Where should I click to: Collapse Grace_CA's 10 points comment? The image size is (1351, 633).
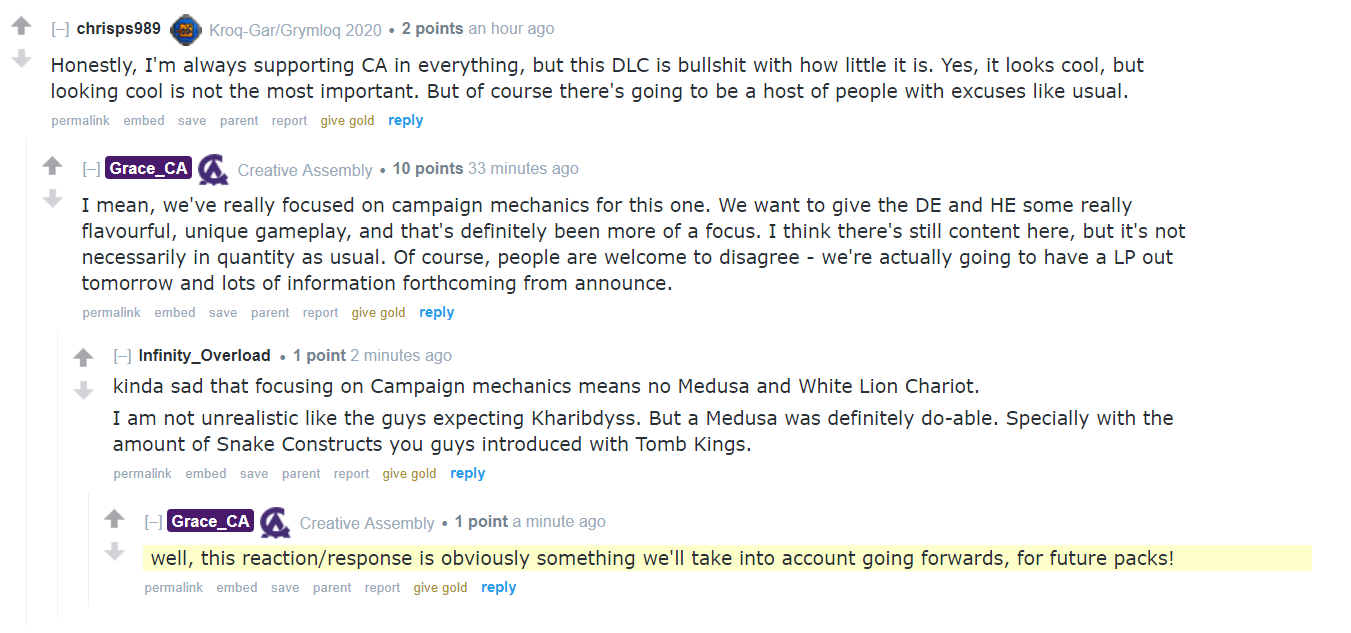[x=91, y=169]
